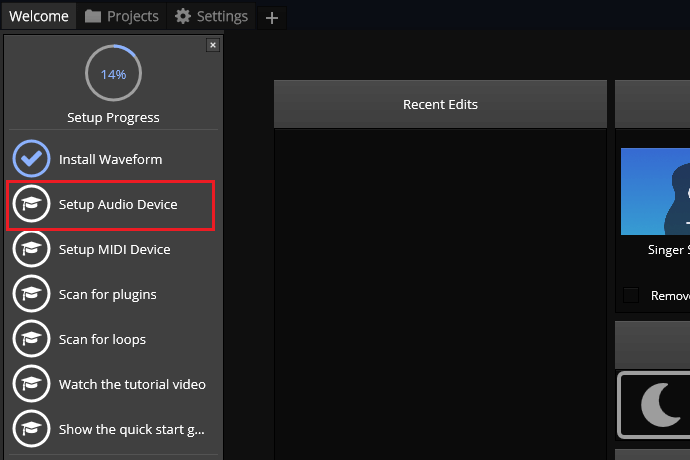Switch to the Welcome tab

pyautogui.click(x=39, y=16)
